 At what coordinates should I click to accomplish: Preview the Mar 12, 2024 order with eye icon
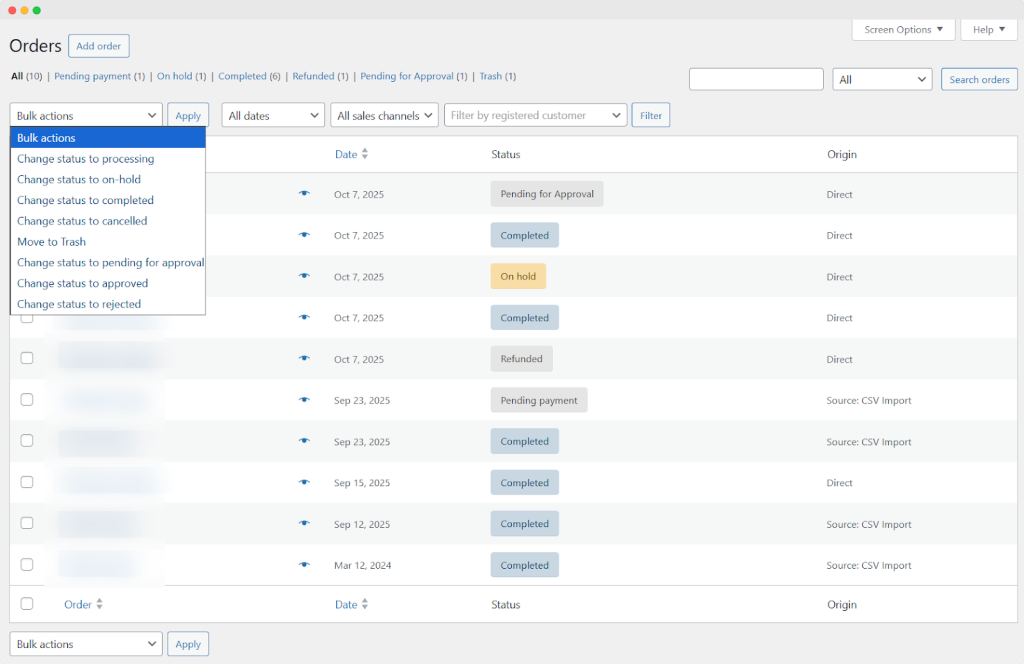304,565
